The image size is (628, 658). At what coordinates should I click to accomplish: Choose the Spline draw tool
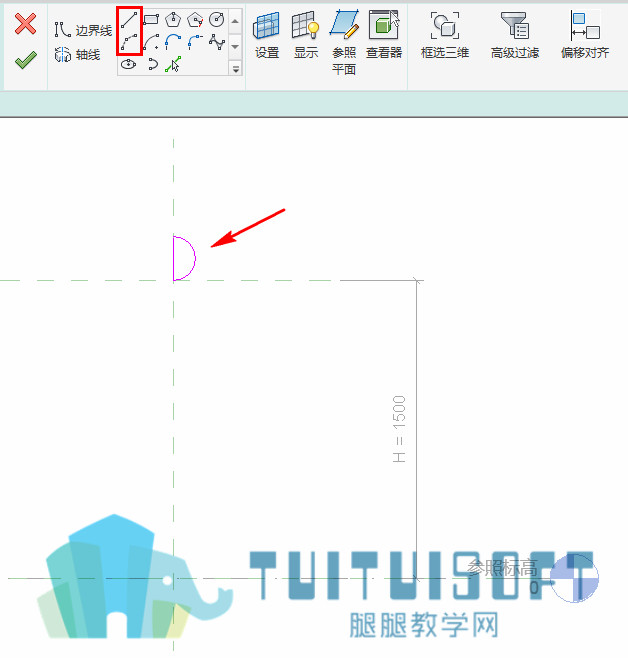217,42
